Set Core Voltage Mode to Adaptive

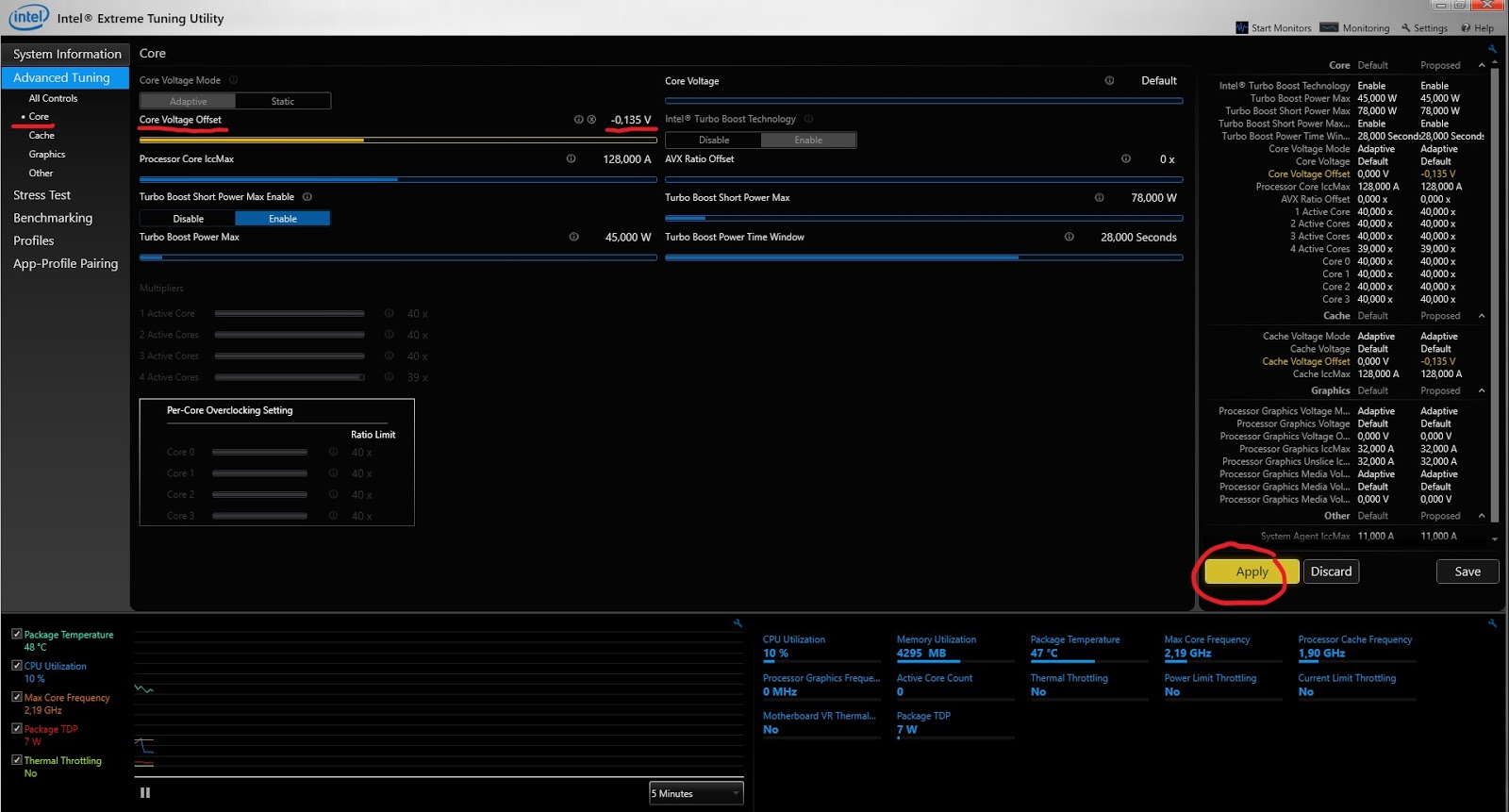tap(188, 101)
